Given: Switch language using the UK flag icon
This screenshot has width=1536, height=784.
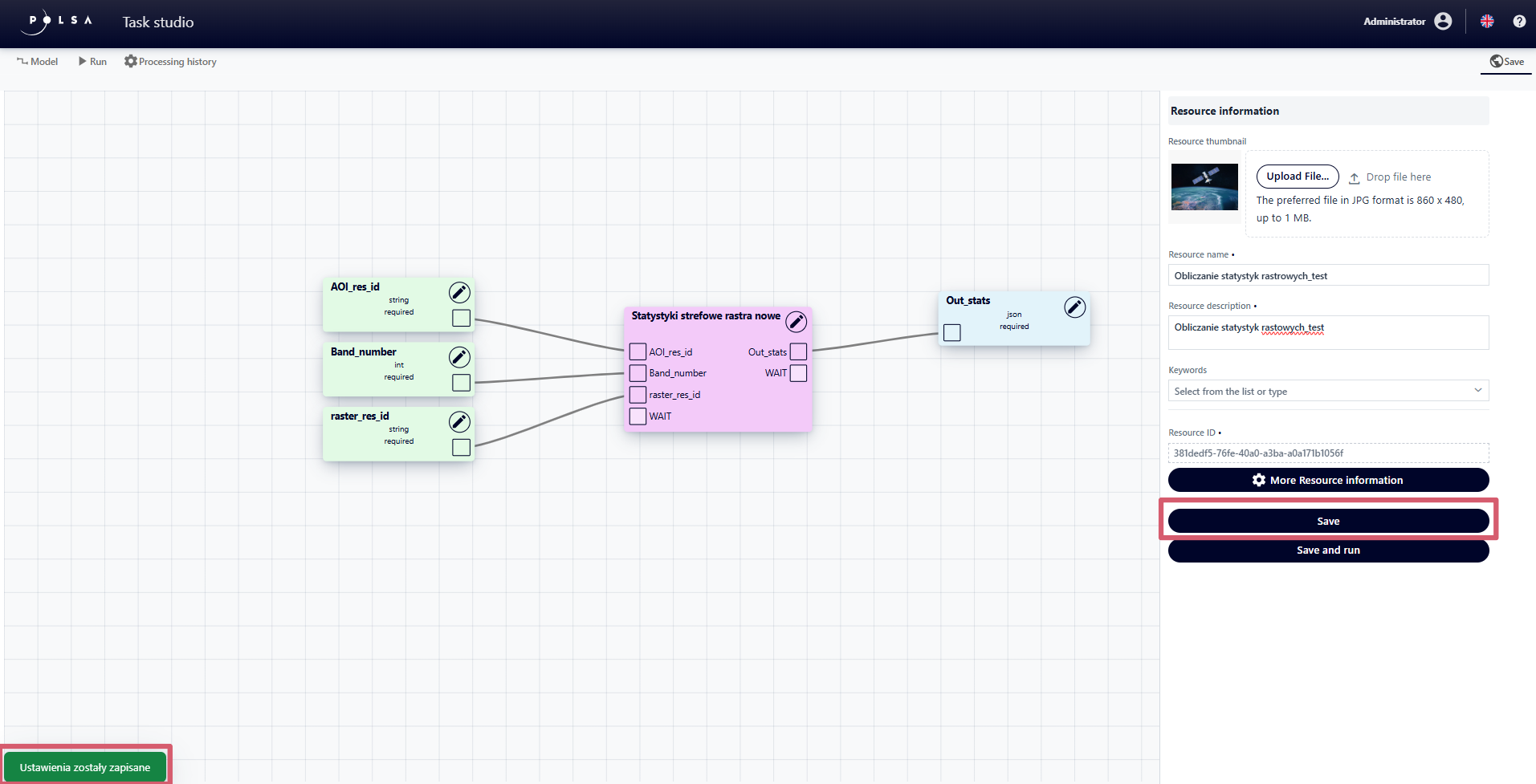Looking at the screenshot, I should pos(1487,22).
